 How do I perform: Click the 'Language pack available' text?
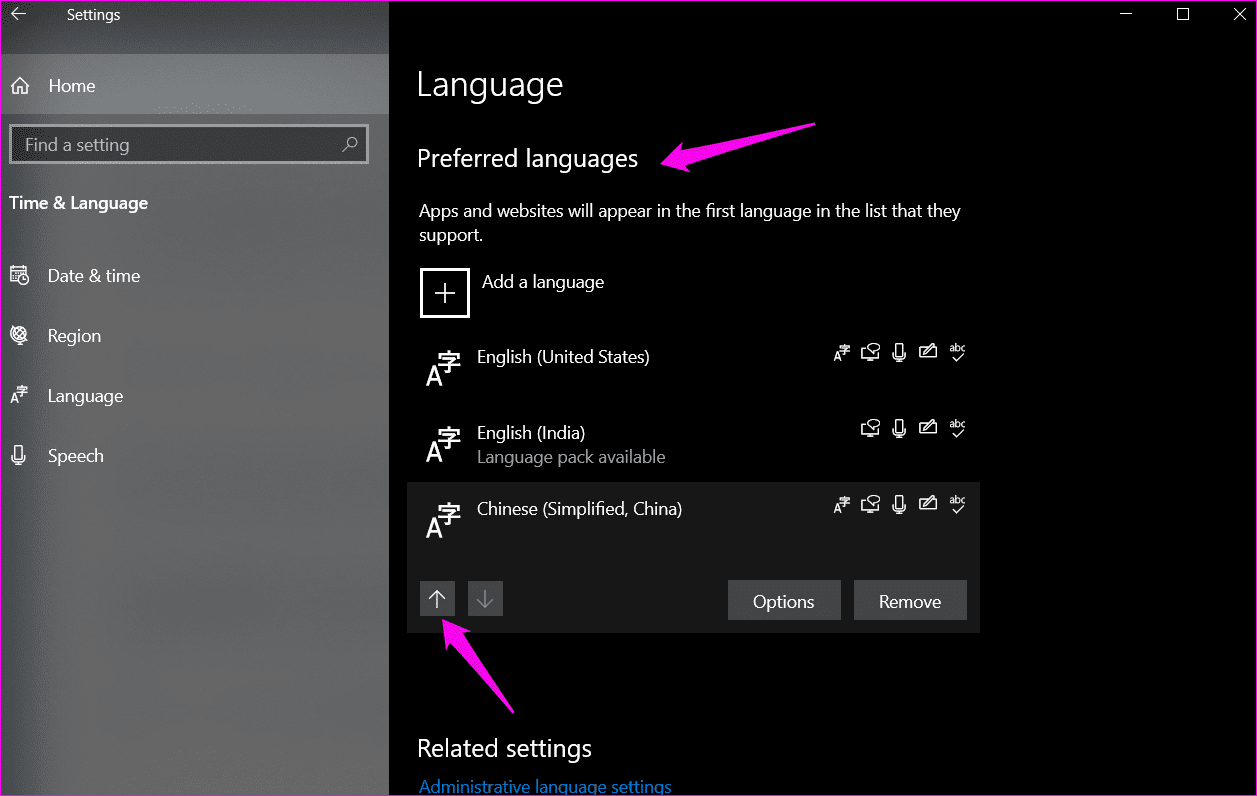pos(571,457)
